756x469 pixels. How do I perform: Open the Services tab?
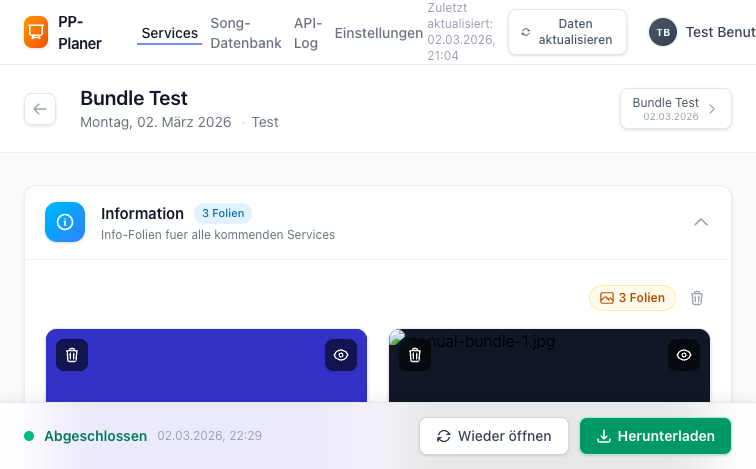(x=169, y=33)
